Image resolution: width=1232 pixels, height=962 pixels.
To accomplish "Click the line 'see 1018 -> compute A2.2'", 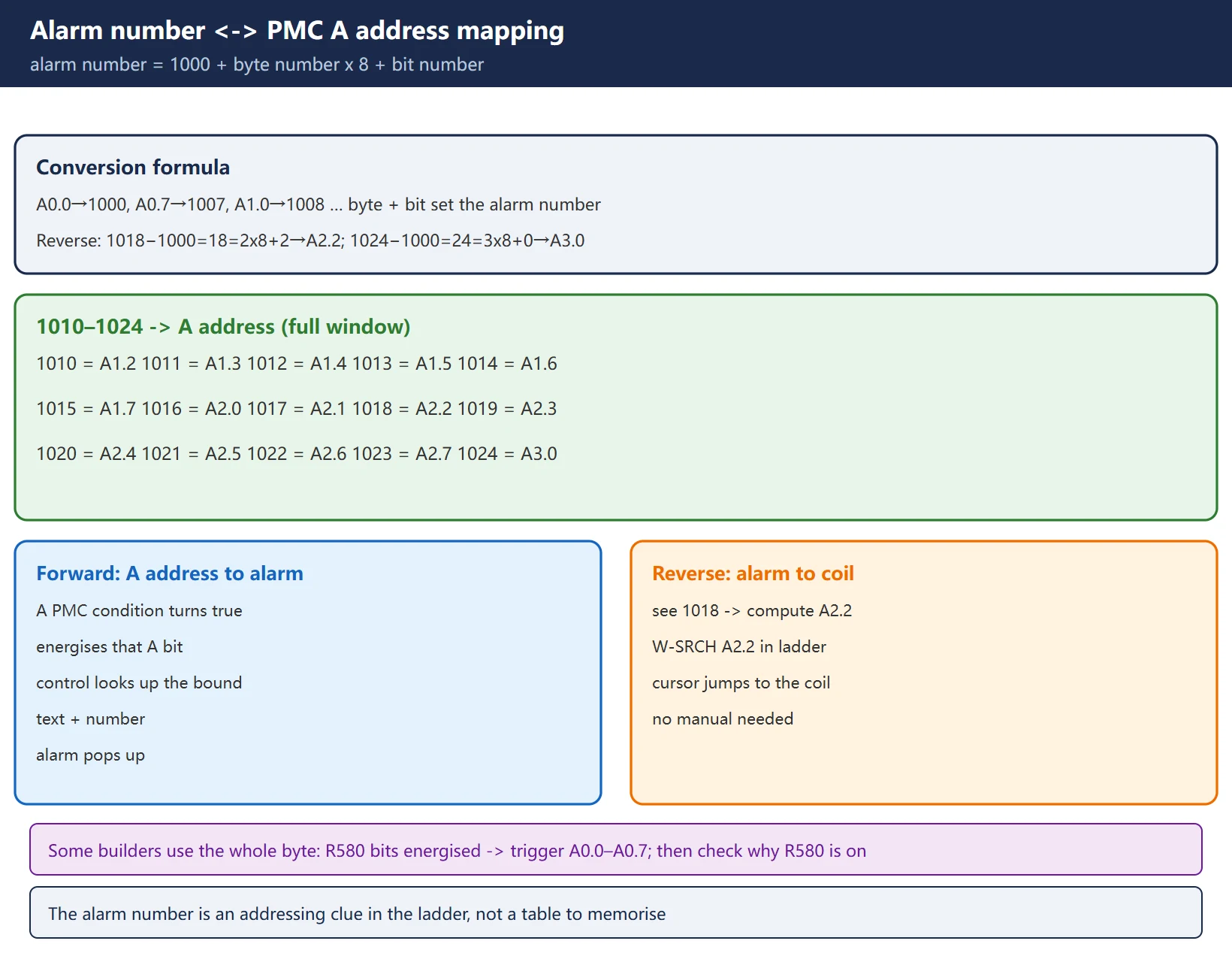I will click(752, 610).
